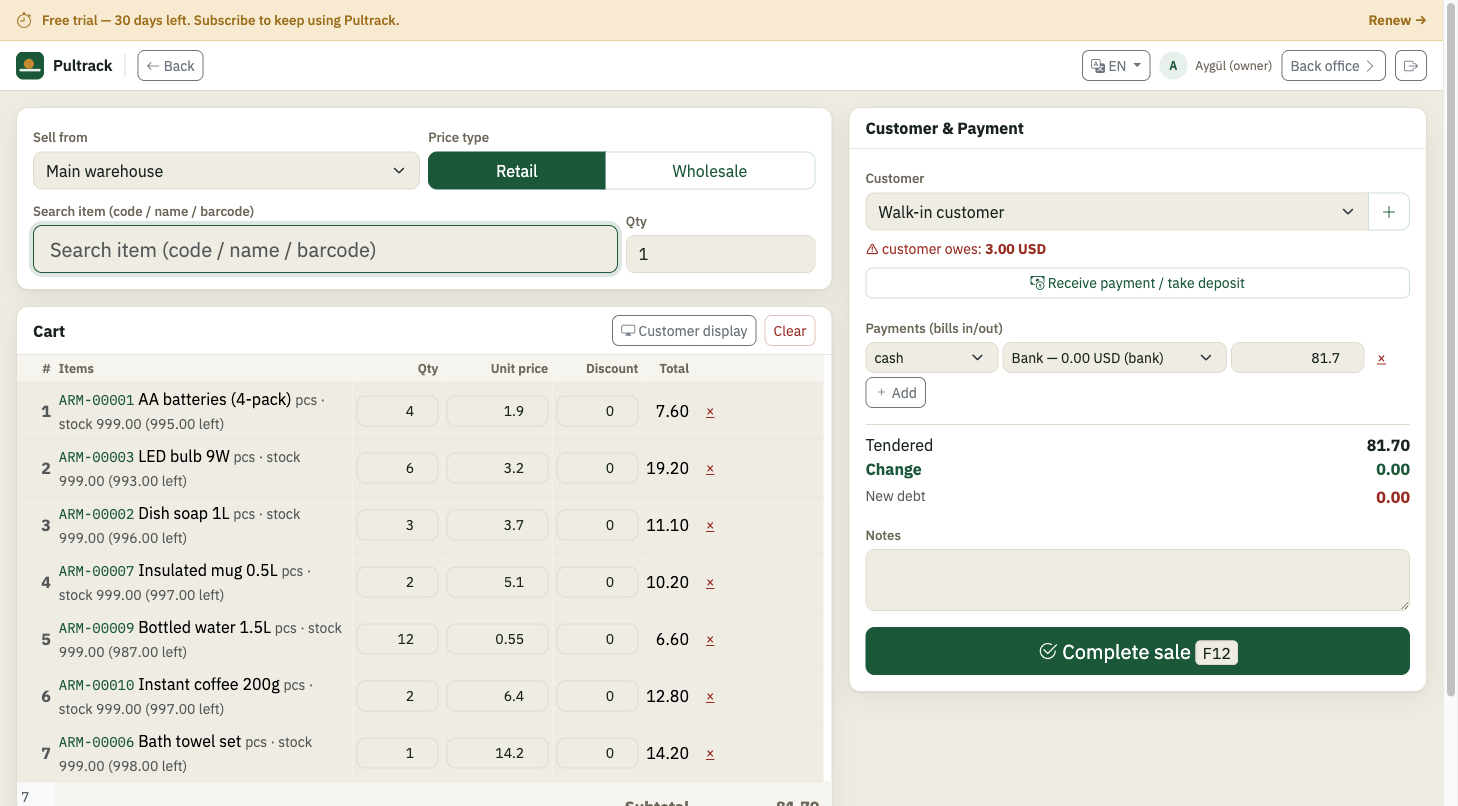This screenshot has width=1458, height=806.
Task: Remove LED bulb 9W from cart
Action: tap(710, 468)
